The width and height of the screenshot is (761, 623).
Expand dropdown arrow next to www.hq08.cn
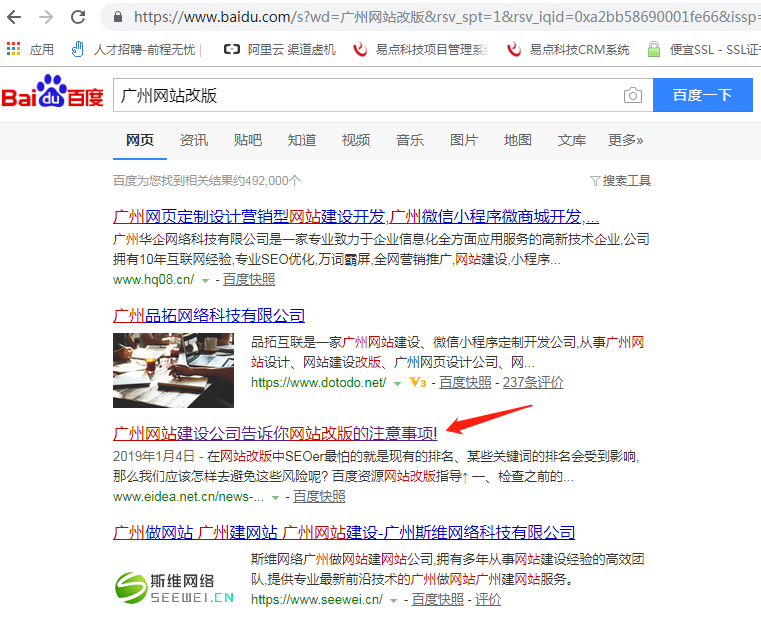[x=206, y=280]
